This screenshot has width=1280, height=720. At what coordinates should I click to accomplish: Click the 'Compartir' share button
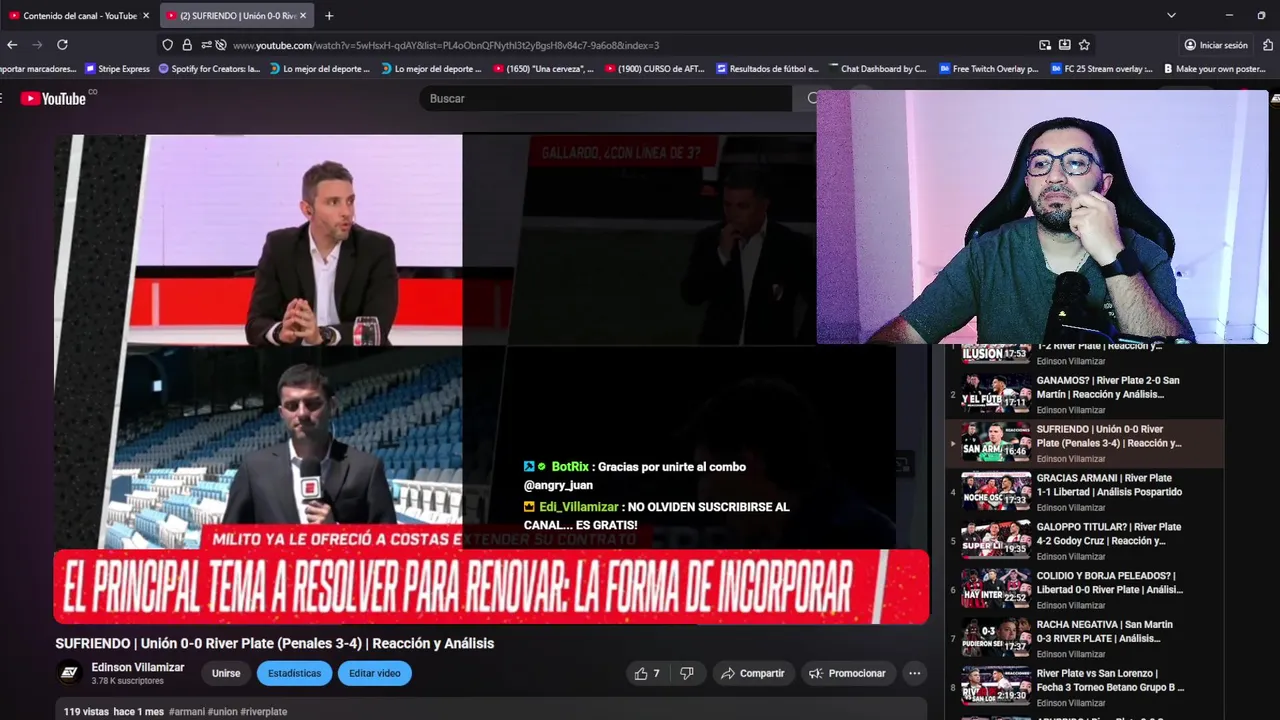click(753, 673)
